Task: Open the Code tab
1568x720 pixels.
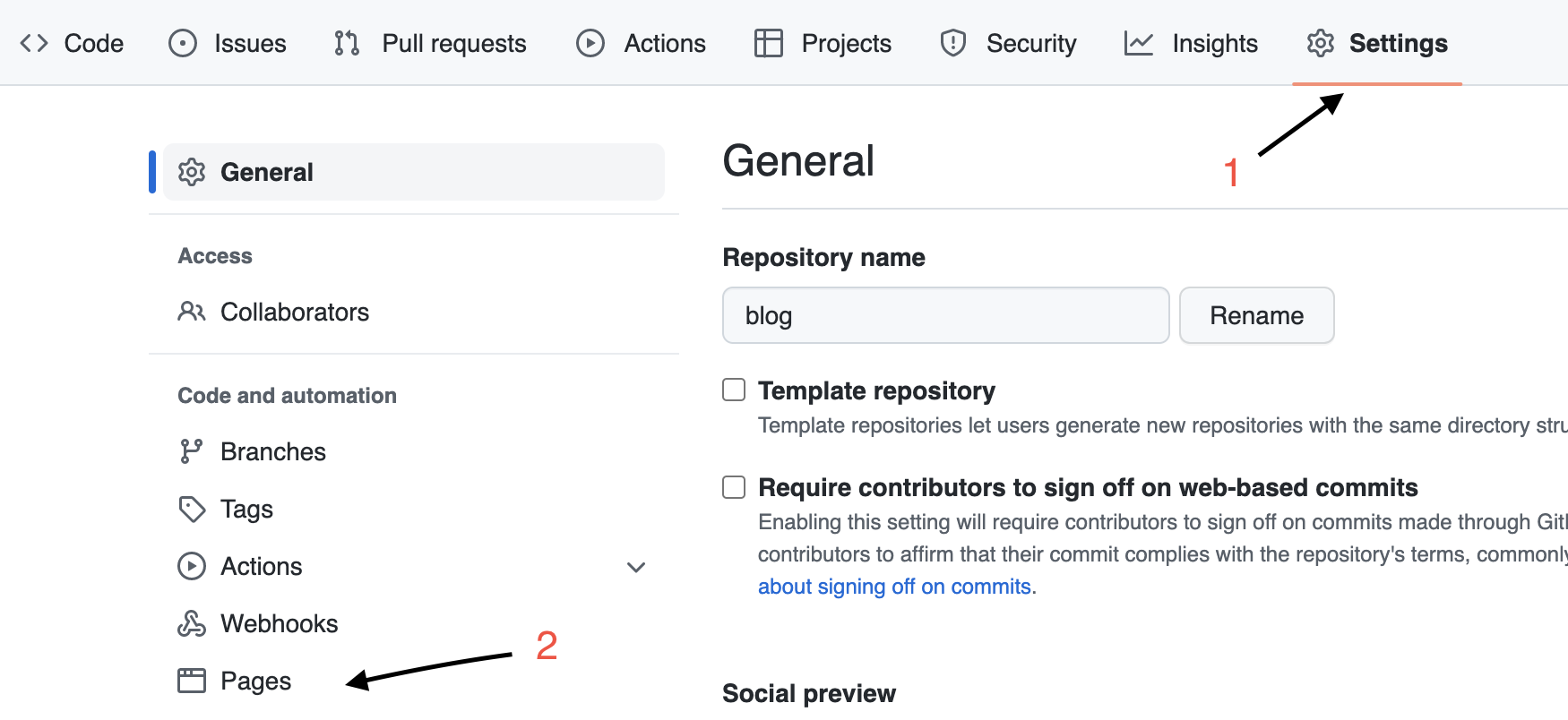Action: point(72,43)
